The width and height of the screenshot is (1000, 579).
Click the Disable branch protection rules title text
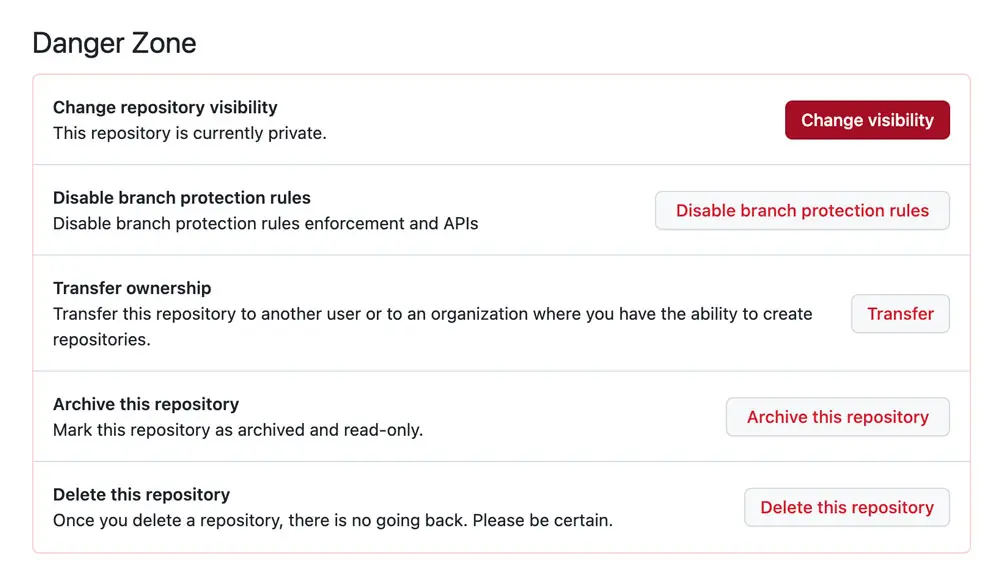click(x=181, y=198)
